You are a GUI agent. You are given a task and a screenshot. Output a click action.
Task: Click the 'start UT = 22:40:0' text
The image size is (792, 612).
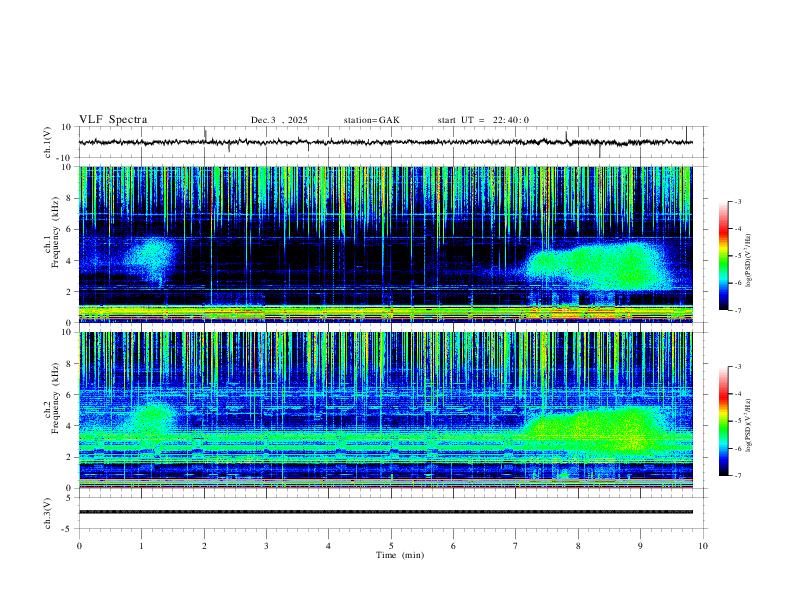coord(483,120)
